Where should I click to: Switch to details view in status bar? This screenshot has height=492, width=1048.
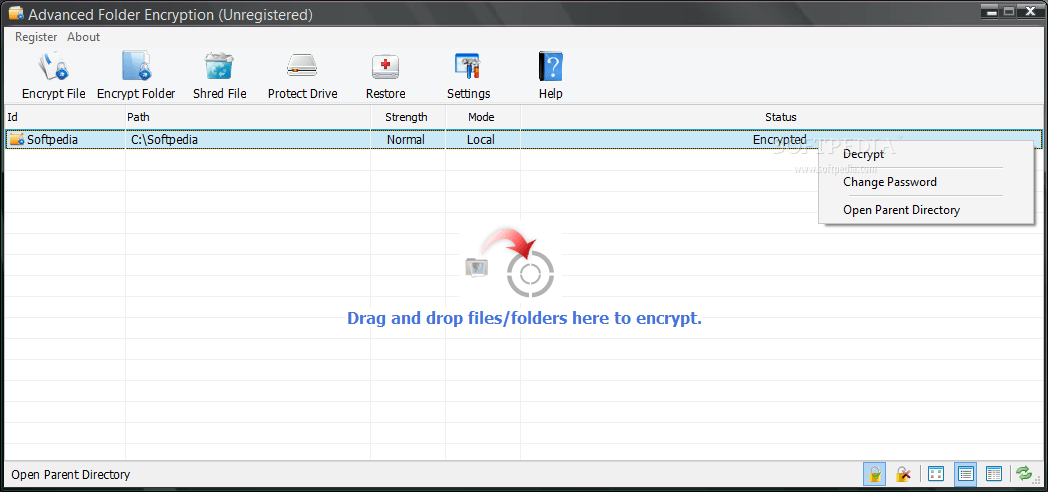point(994,474)
